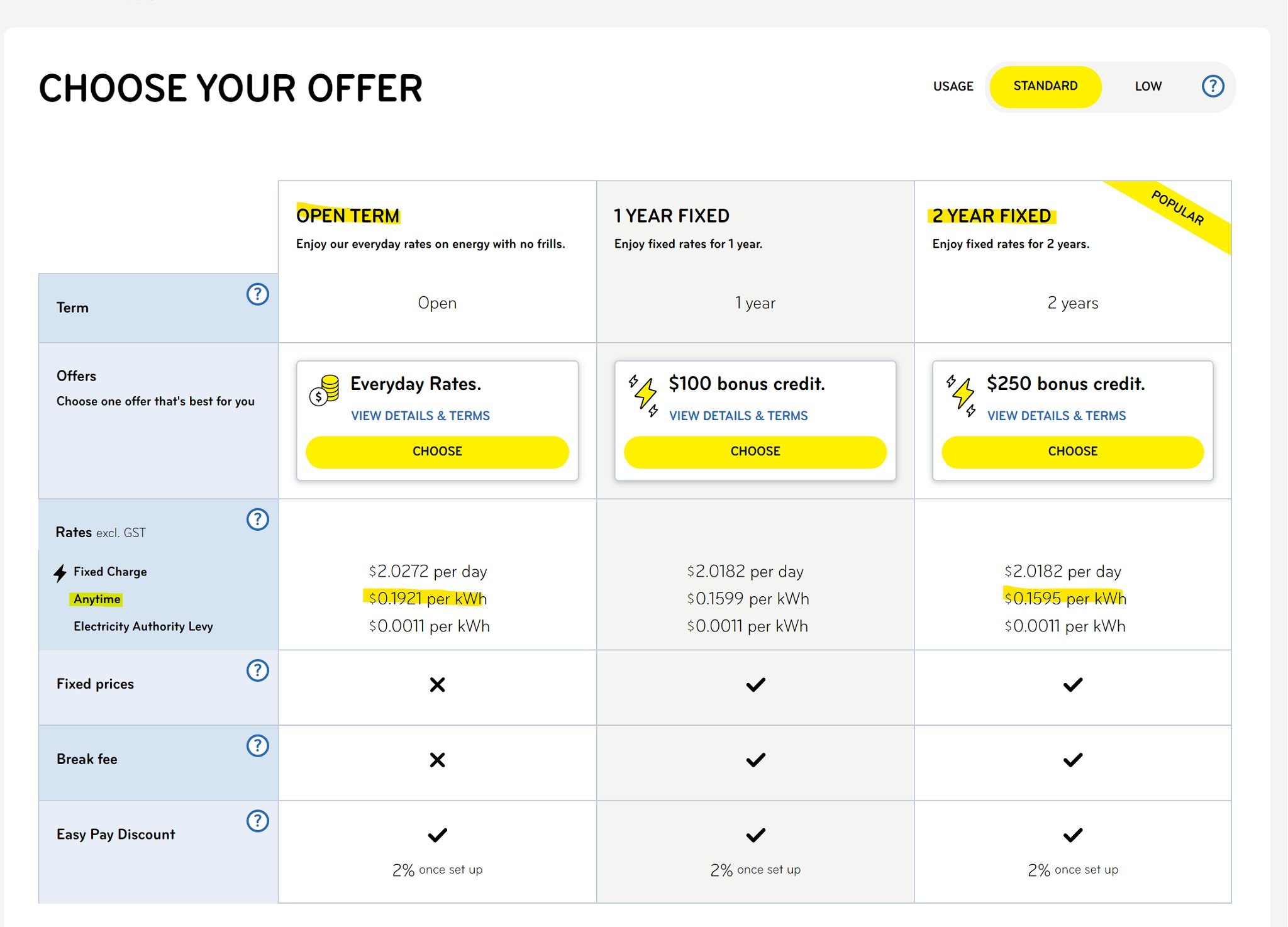Click the Fixed Charge lightning bolt icon
This screenshot has width=1288, height=927.
point(60,572)
